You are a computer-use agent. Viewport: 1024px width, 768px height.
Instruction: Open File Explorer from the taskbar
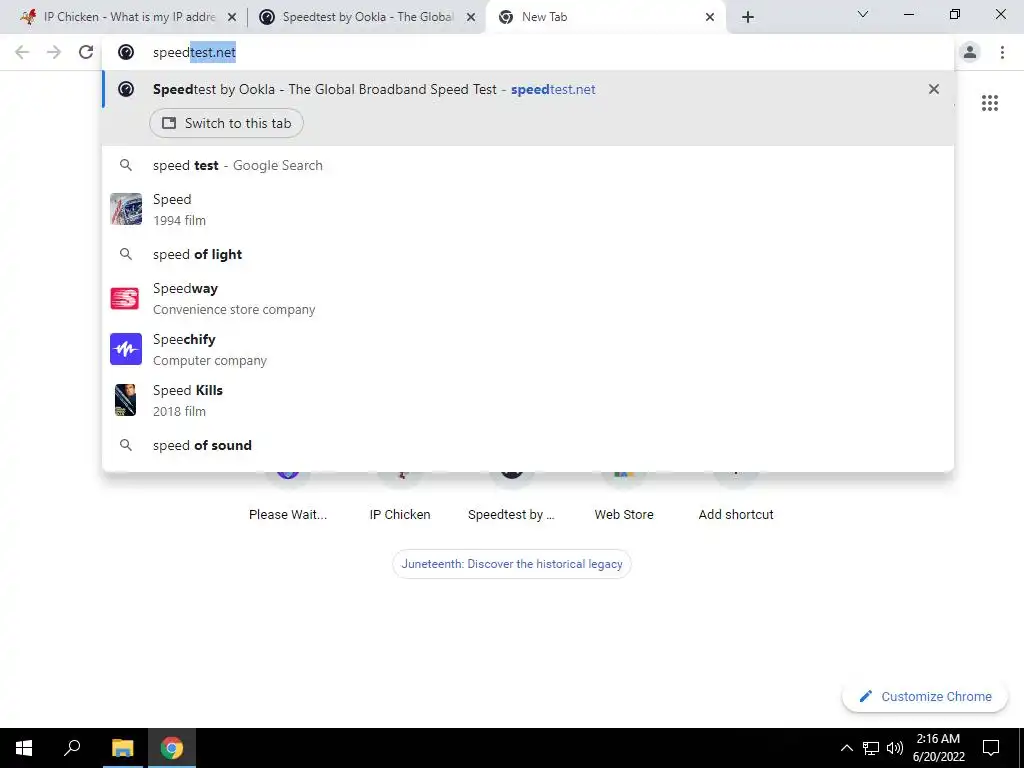click(x=122, y=748)
